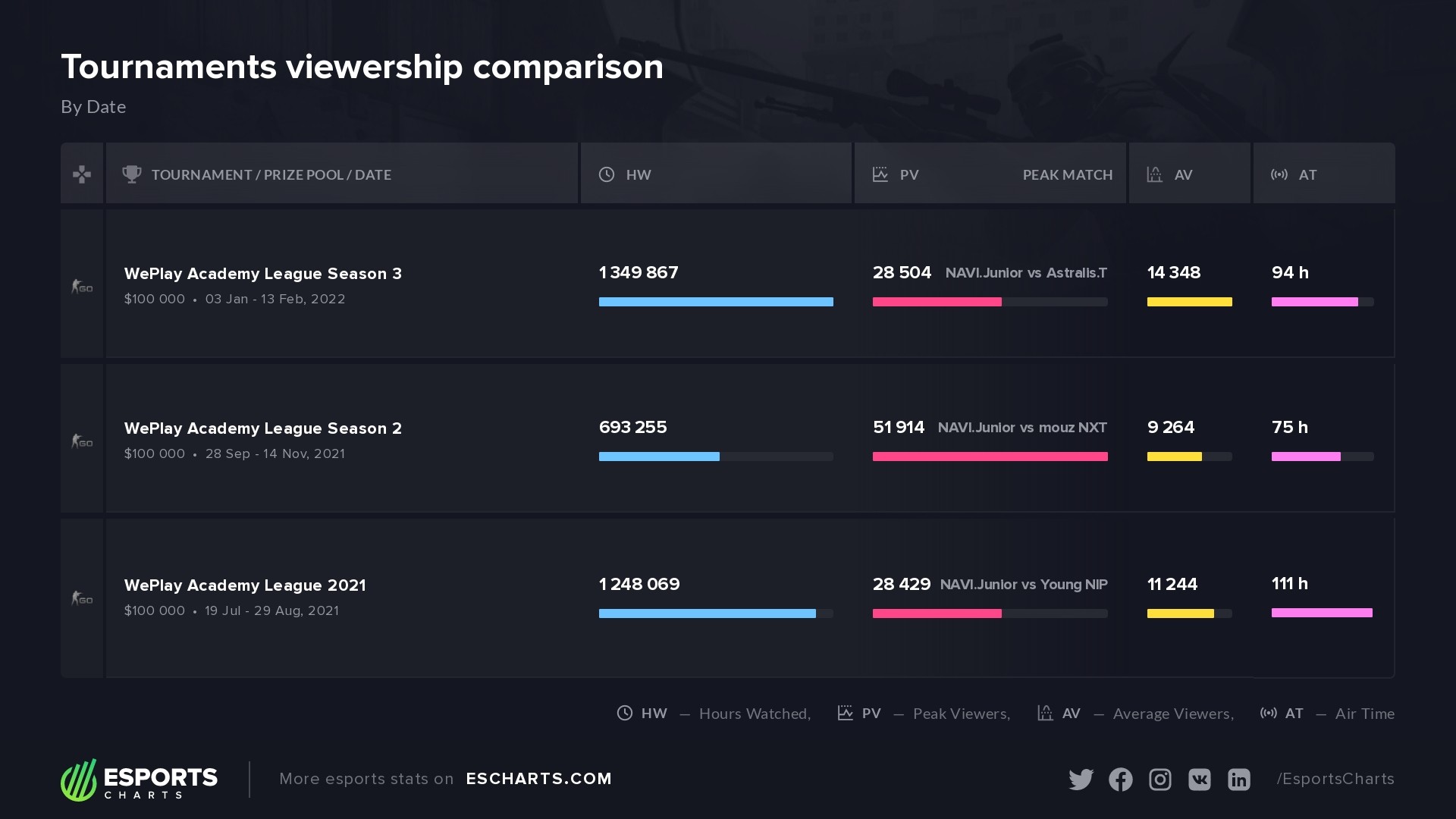Click the CS:GO icon for Season 2 row
The height and width of the screenshot is (819, 1456).
tap(82, 441)
